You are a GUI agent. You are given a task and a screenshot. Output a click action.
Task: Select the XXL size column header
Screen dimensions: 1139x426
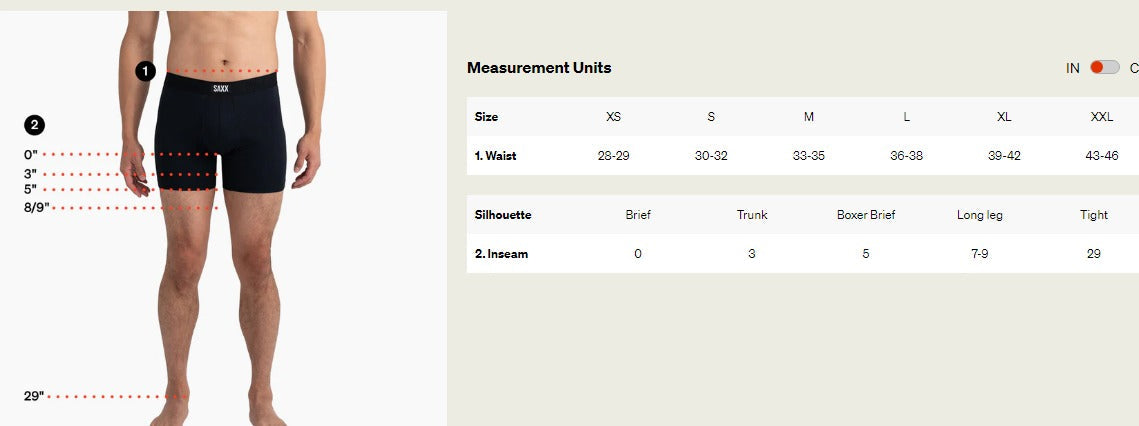point(1102,116)
